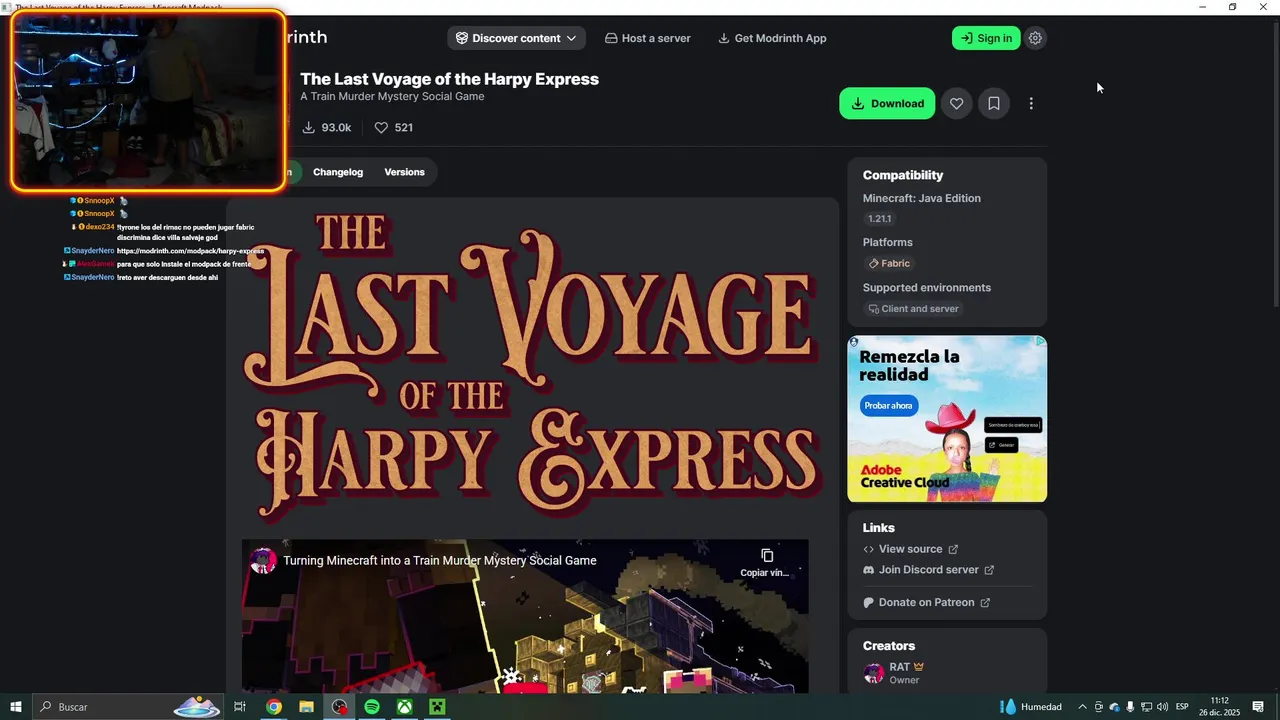Click the Compatibility heading
1280x720 pixels.
(x=903, y=175)
